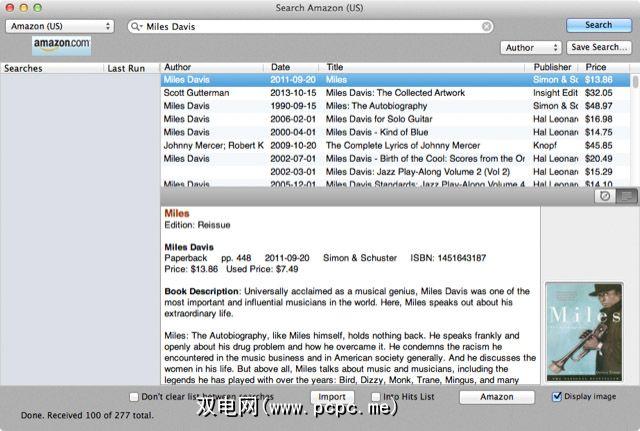Click the price $15.29

pos(598,172)
